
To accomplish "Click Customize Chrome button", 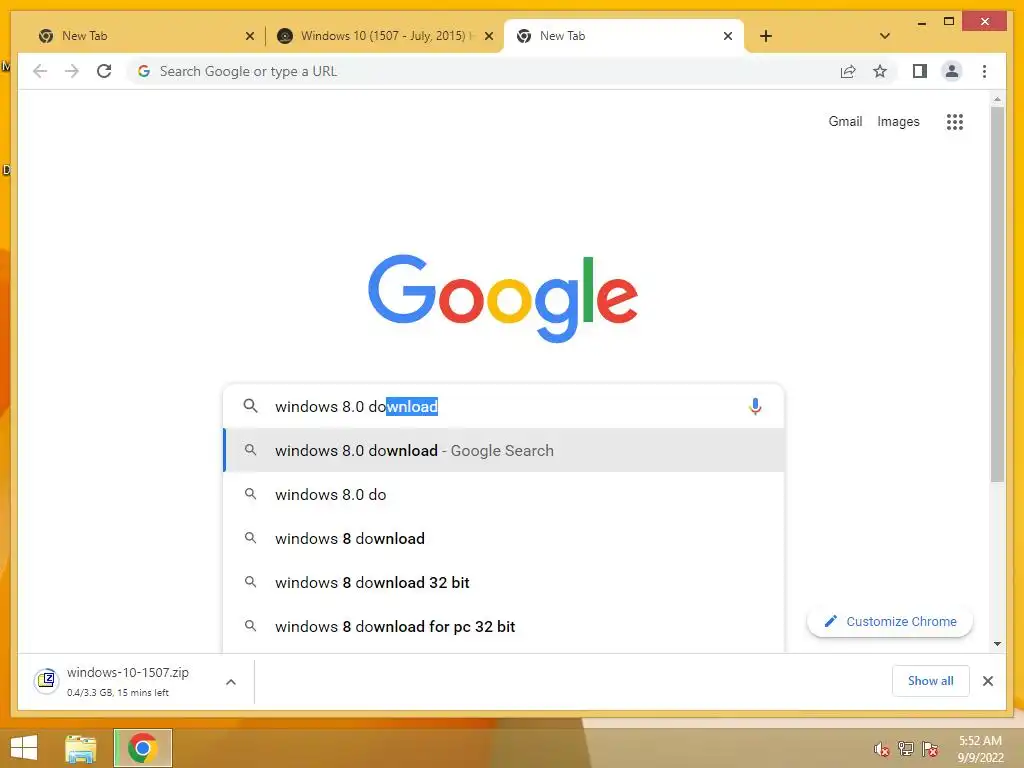I will (890, 622).
